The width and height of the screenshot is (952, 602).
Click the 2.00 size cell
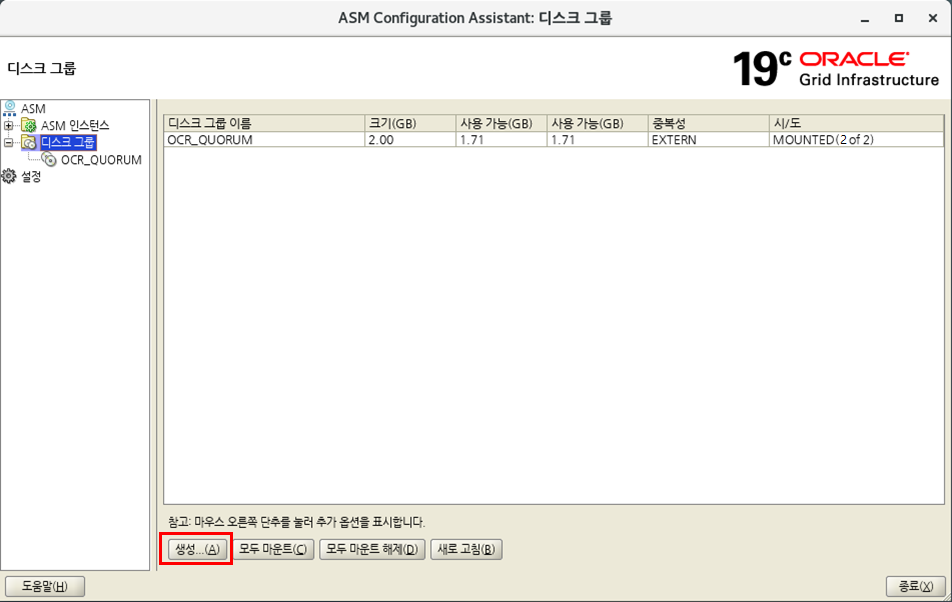[410, 140]
